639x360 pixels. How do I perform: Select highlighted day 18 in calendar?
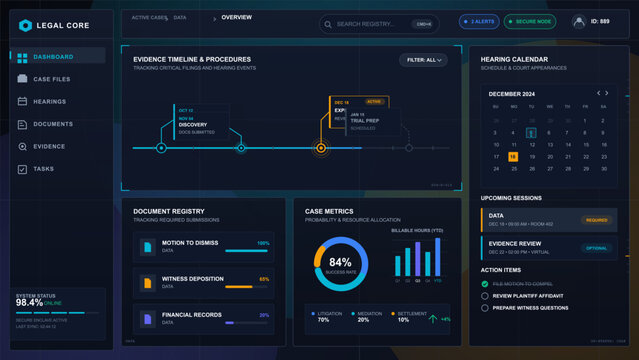[513, 157]
